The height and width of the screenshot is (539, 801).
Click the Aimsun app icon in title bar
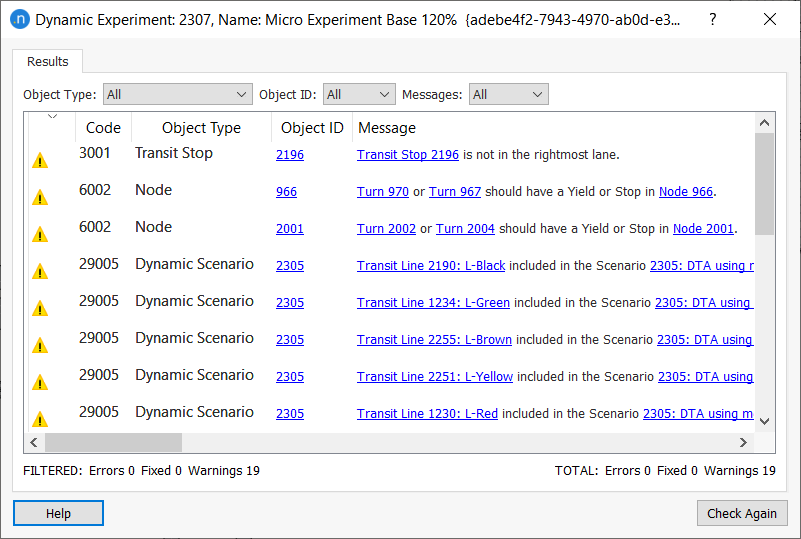20,19
